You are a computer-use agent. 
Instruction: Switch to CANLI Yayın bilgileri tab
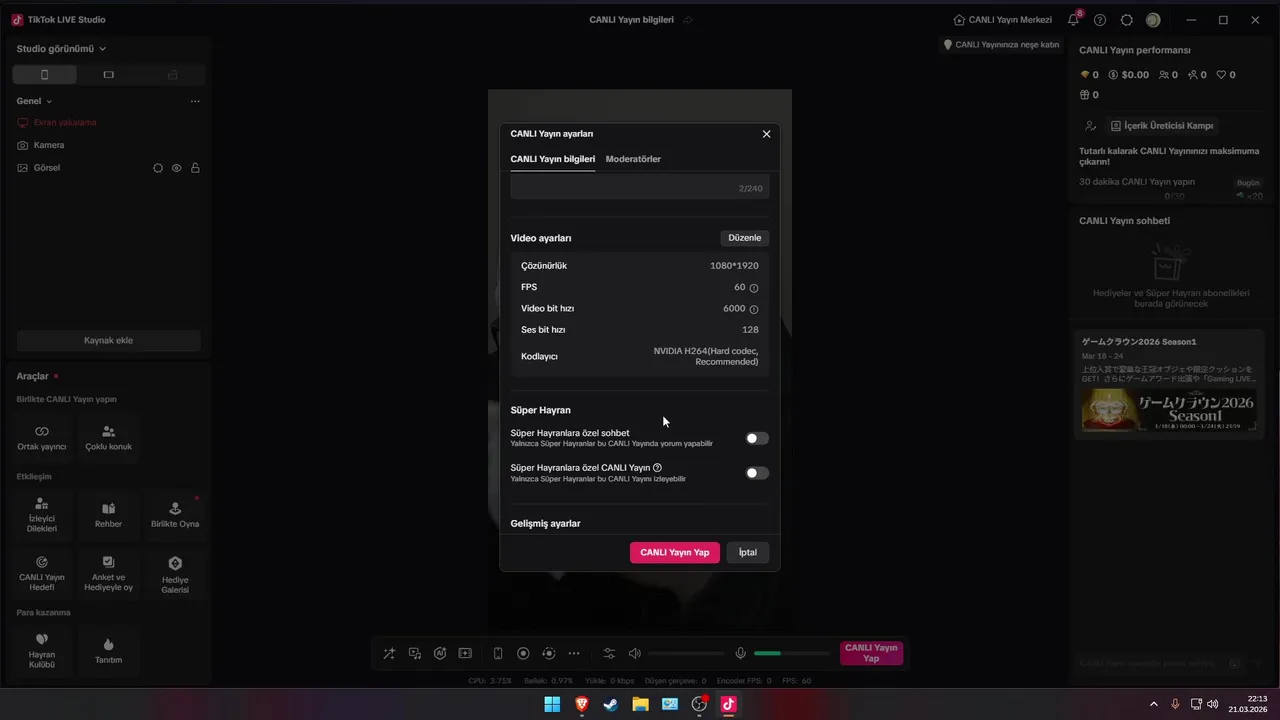pyautogui.click(x=553, y=159)
